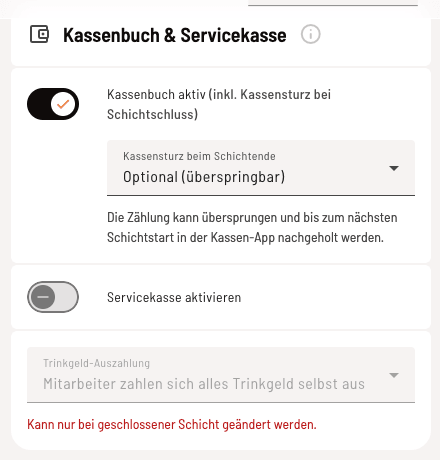440x460 pixels.
Task: Click 'Mitarbeiter zahlen sich alles Trinkgeld selbst aus'
Action: tap(204, 384)
